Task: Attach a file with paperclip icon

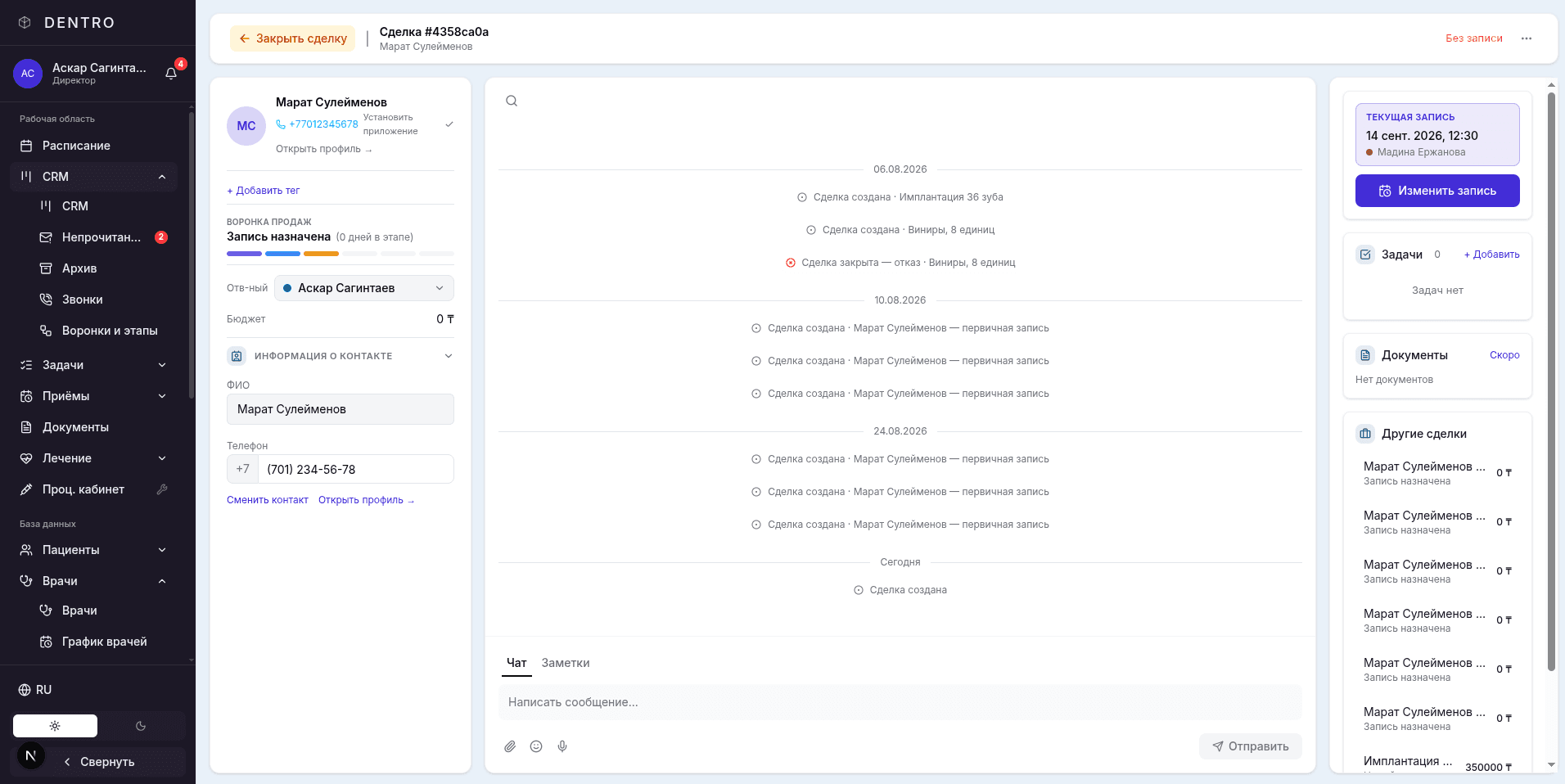Action: tap(510, 746)
